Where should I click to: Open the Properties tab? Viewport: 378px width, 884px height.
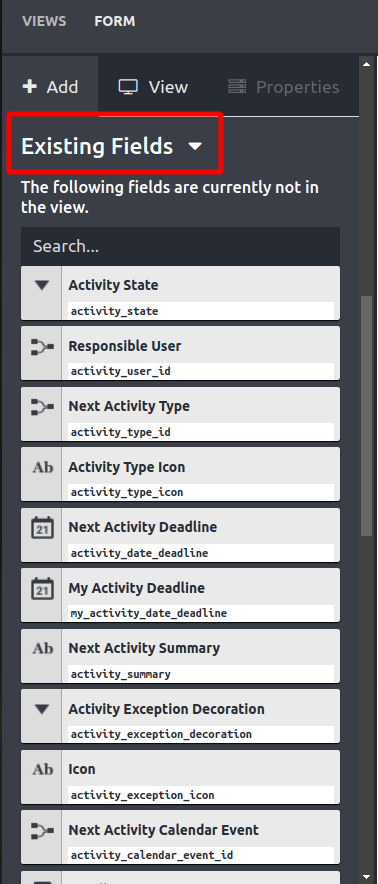pyautogui.click(x=283, y=87)
